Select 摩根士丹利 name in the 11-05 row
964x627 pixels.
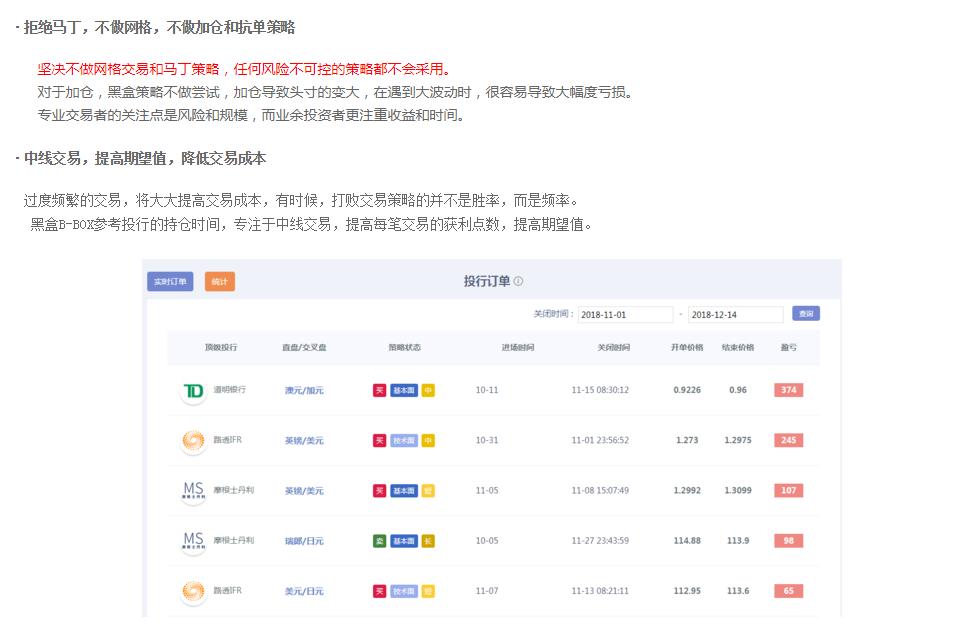point(234,490)
